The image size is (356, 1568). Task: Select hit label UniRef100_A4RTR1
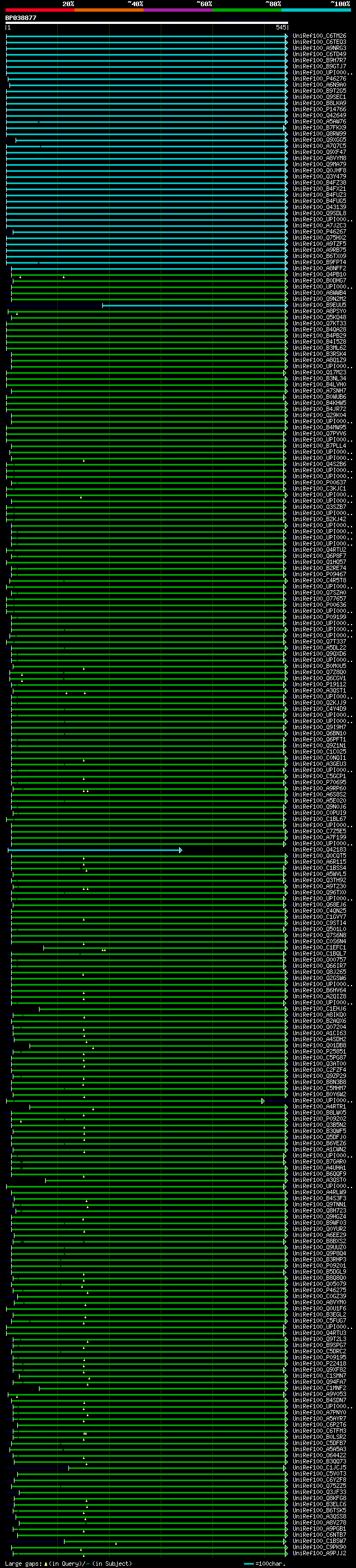pos(319,1106)
